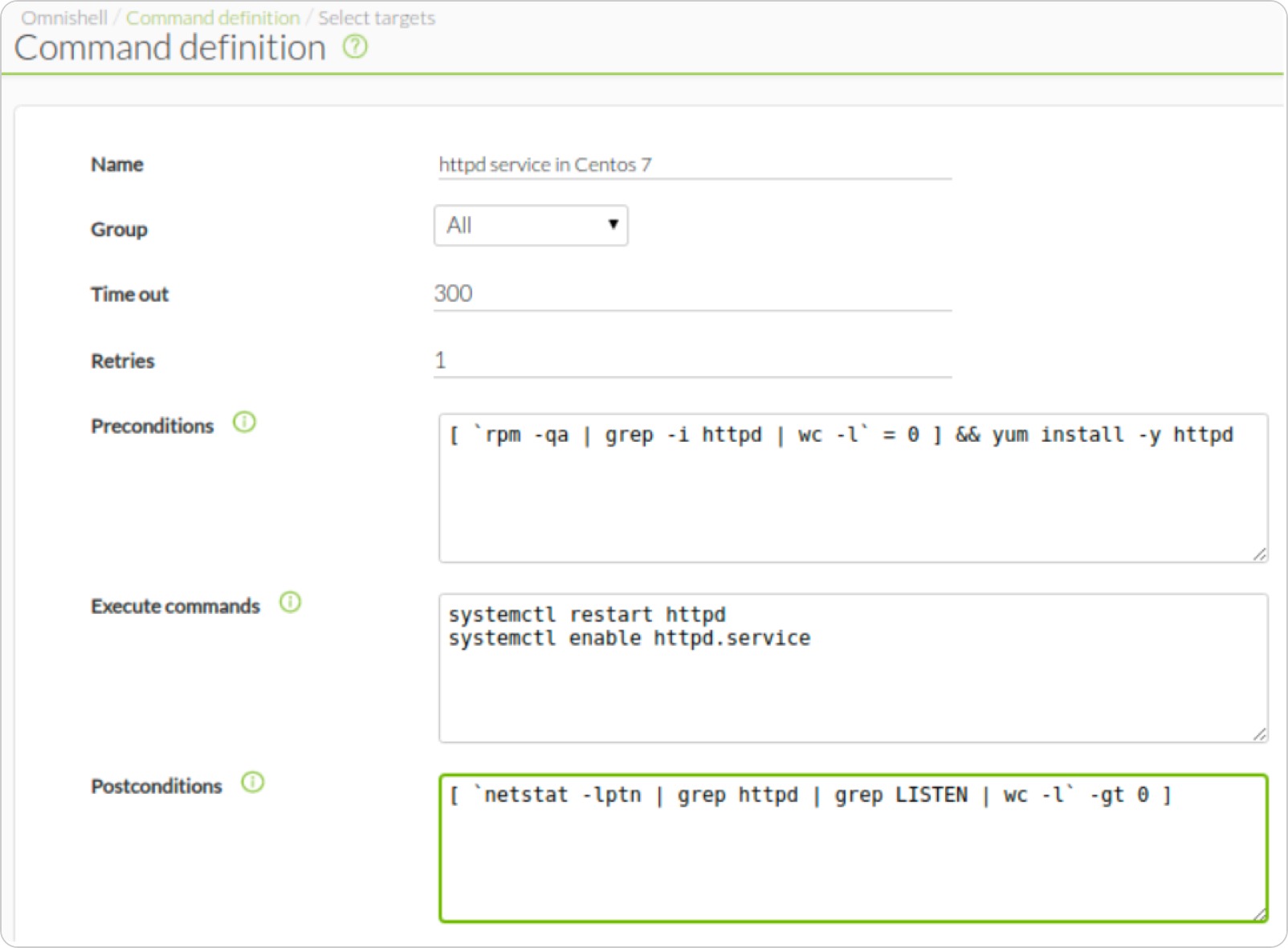Click the Retries field showing 1

pyautogui.click(x=692, y=361)
